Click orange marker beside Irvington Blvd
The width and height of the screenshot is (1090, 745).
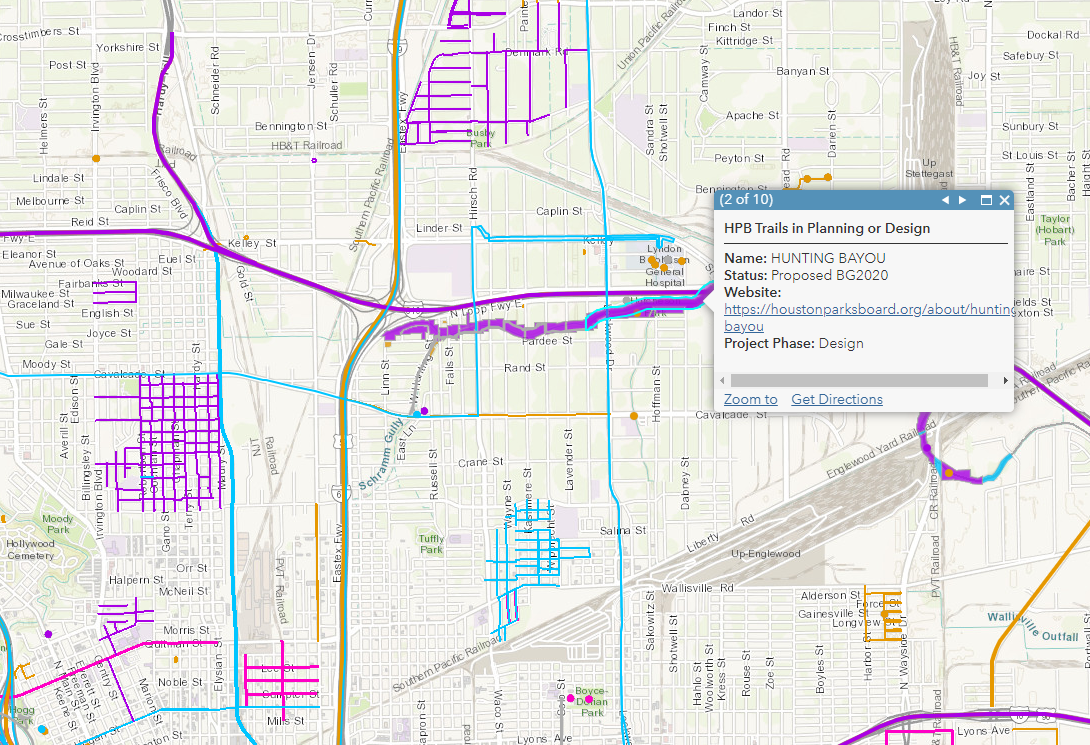point(96,158)
